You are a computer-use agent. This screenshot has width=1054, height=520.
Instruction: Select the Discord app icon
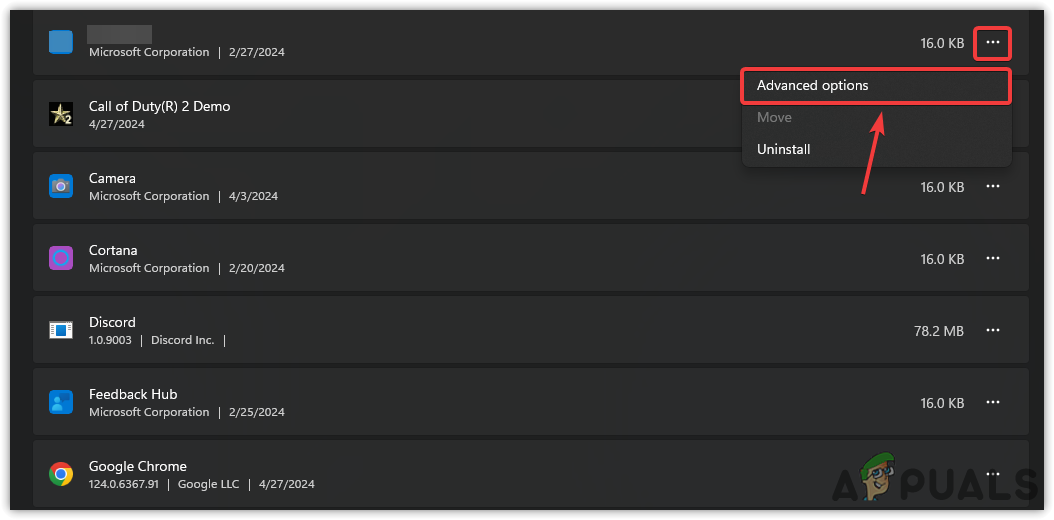[61, 330]
